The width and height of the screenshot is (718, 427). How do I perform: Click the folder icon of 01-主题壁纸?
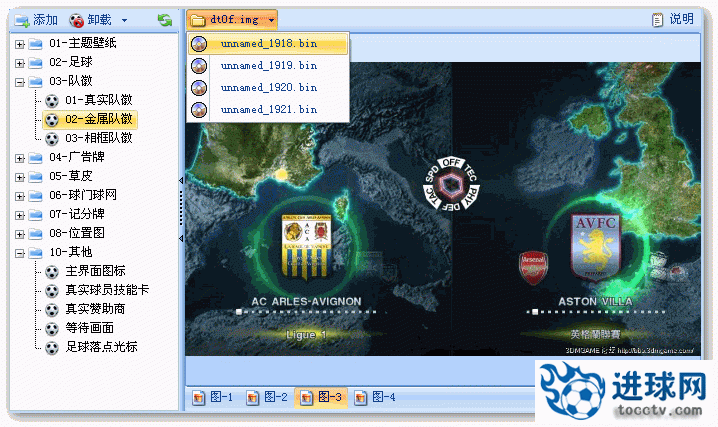coord(36,44)
